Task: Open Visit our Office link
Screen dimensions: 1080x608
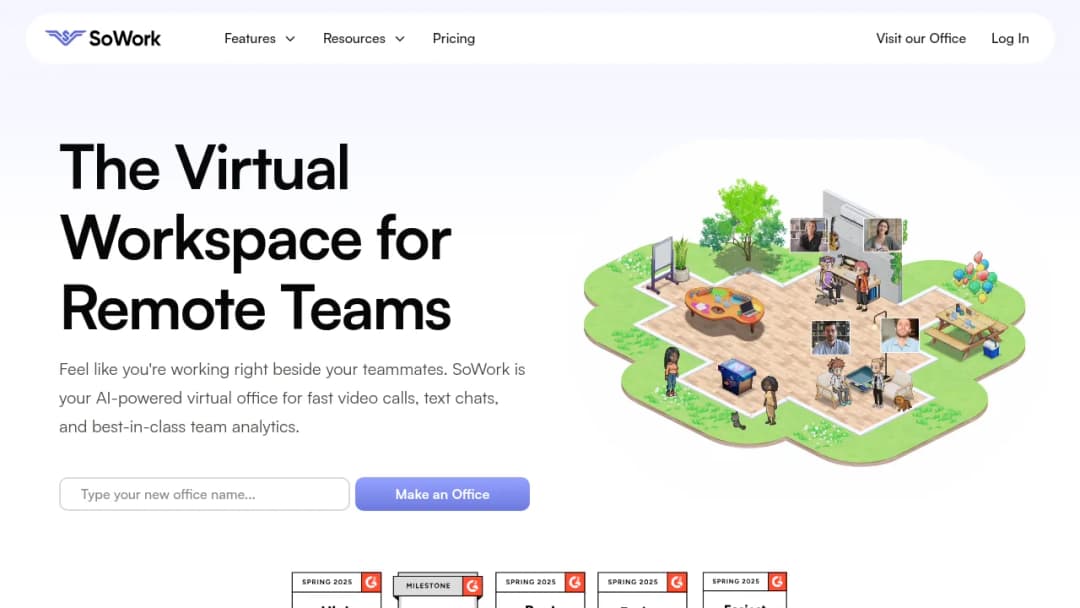Action: [x=920, y=39]
